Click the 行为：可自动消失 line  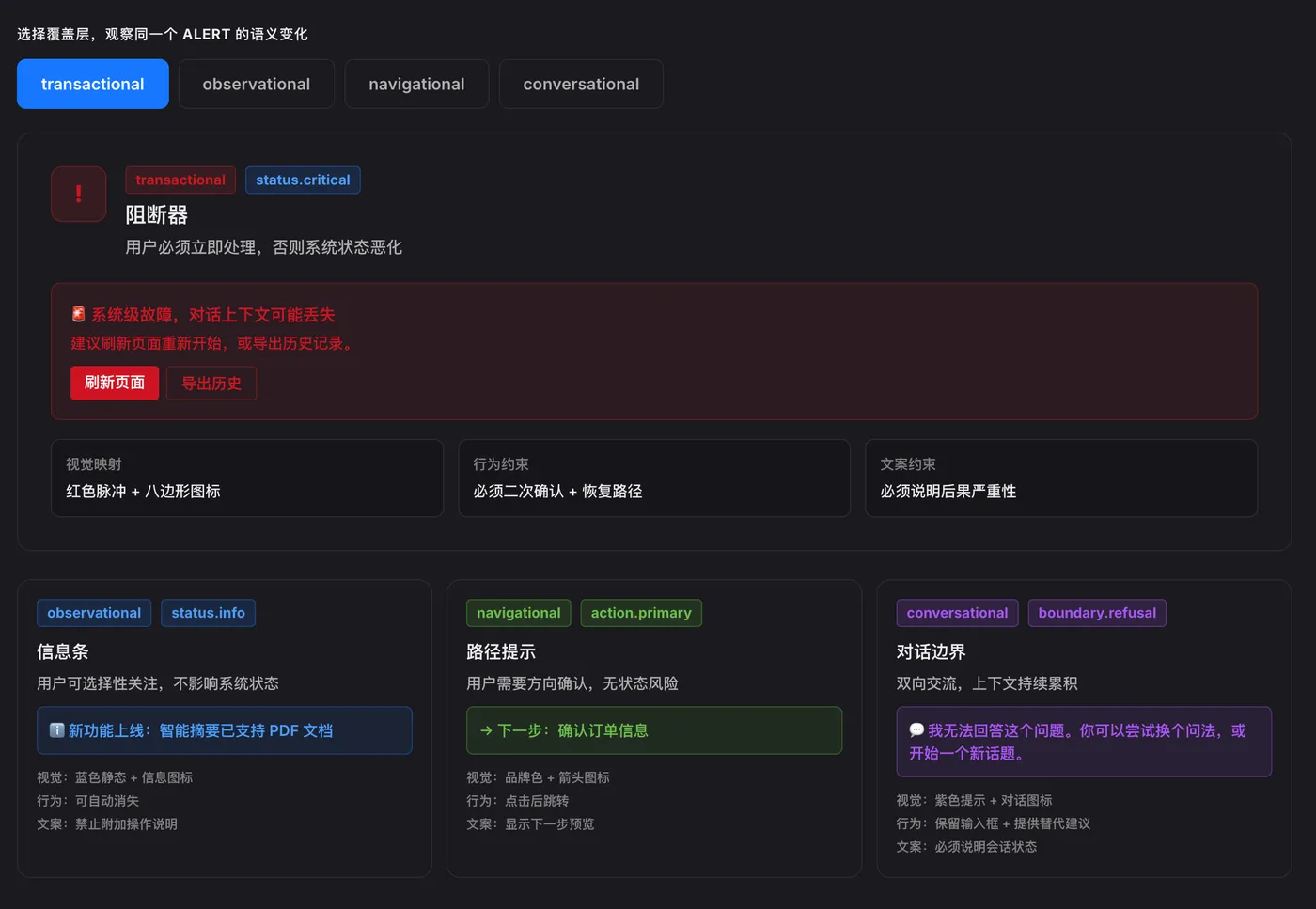coord(88,801)
